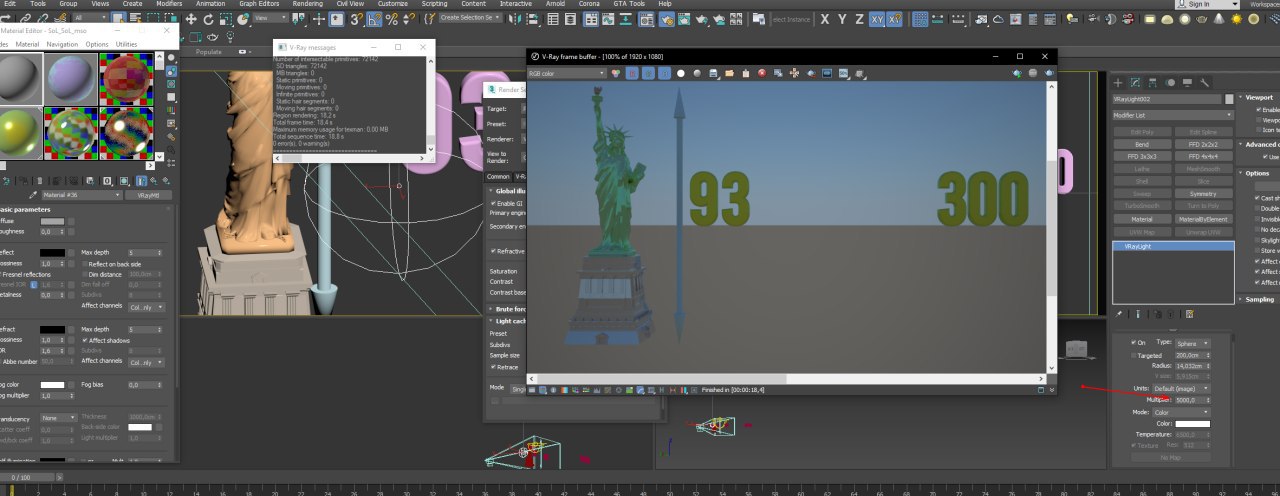1280x496 pixels.
Task: Click the Reflect black color swatch
Action: (53, 252)
